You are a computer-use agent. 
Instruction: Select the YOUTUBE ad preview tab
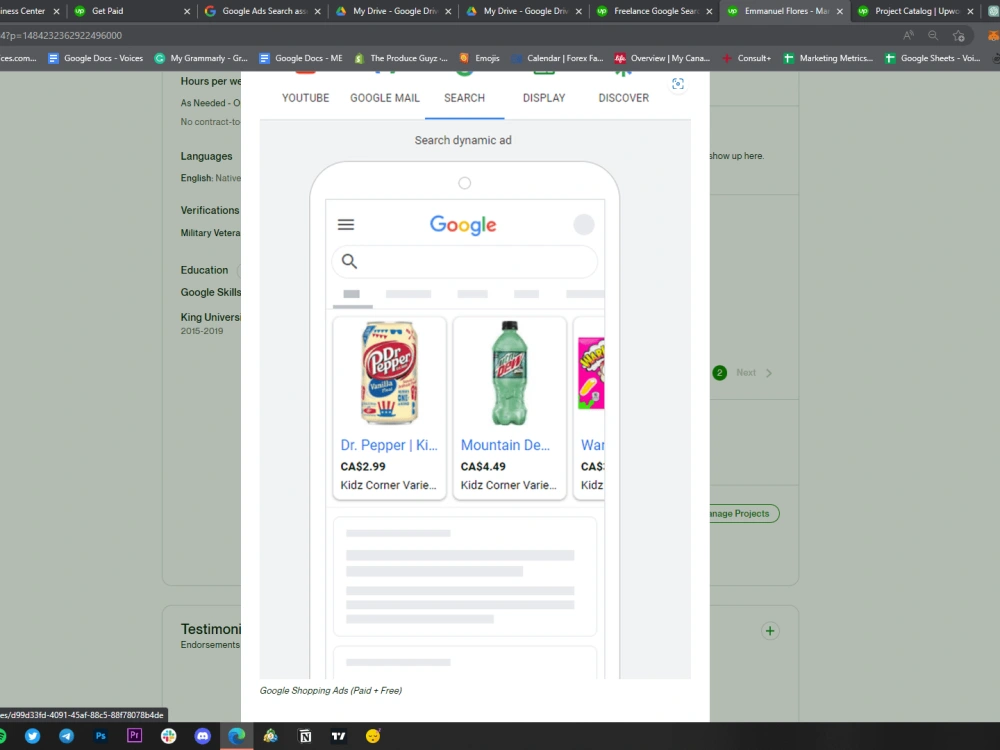point(305,98)
